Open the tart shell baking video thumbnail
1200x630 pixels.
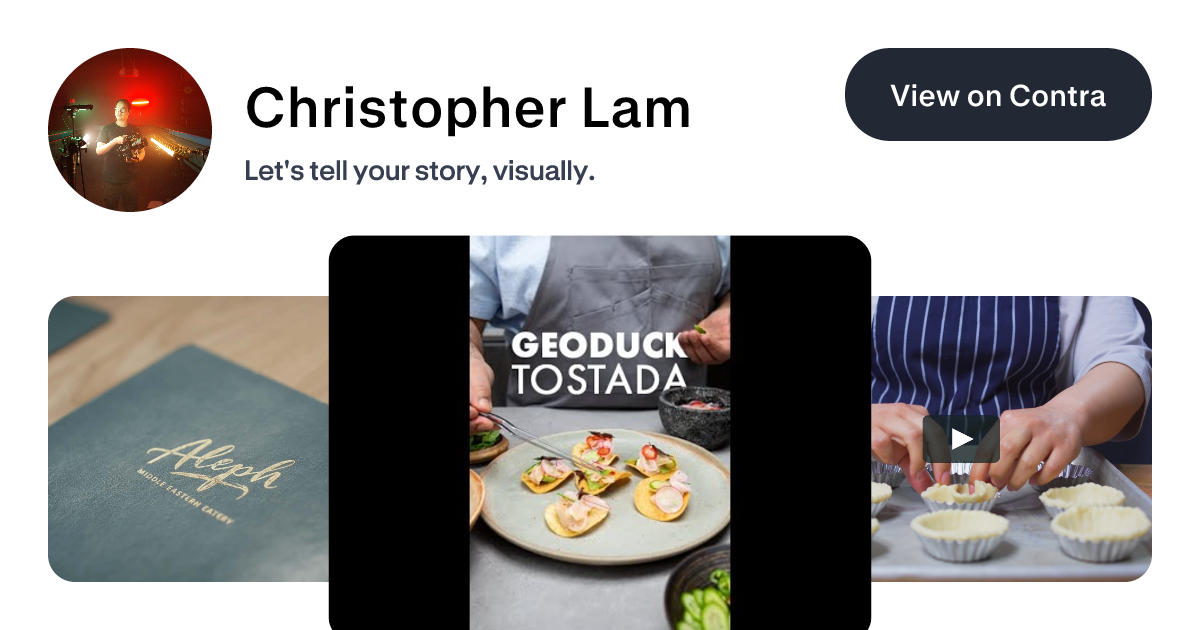coord(1011,438)
